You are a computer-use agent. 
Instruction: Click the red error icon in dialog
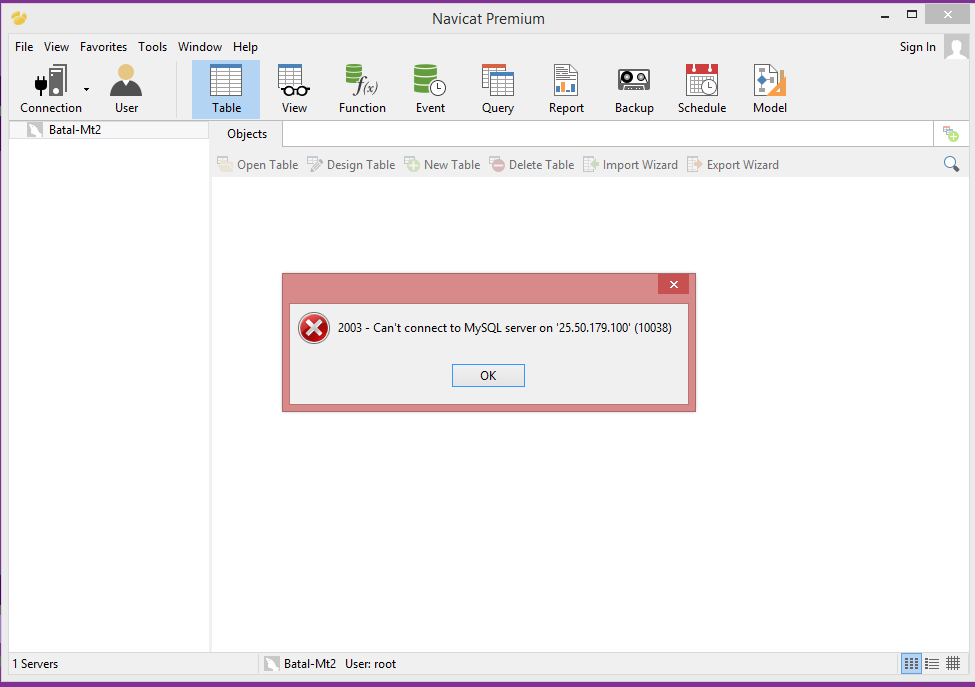(314, 328)
